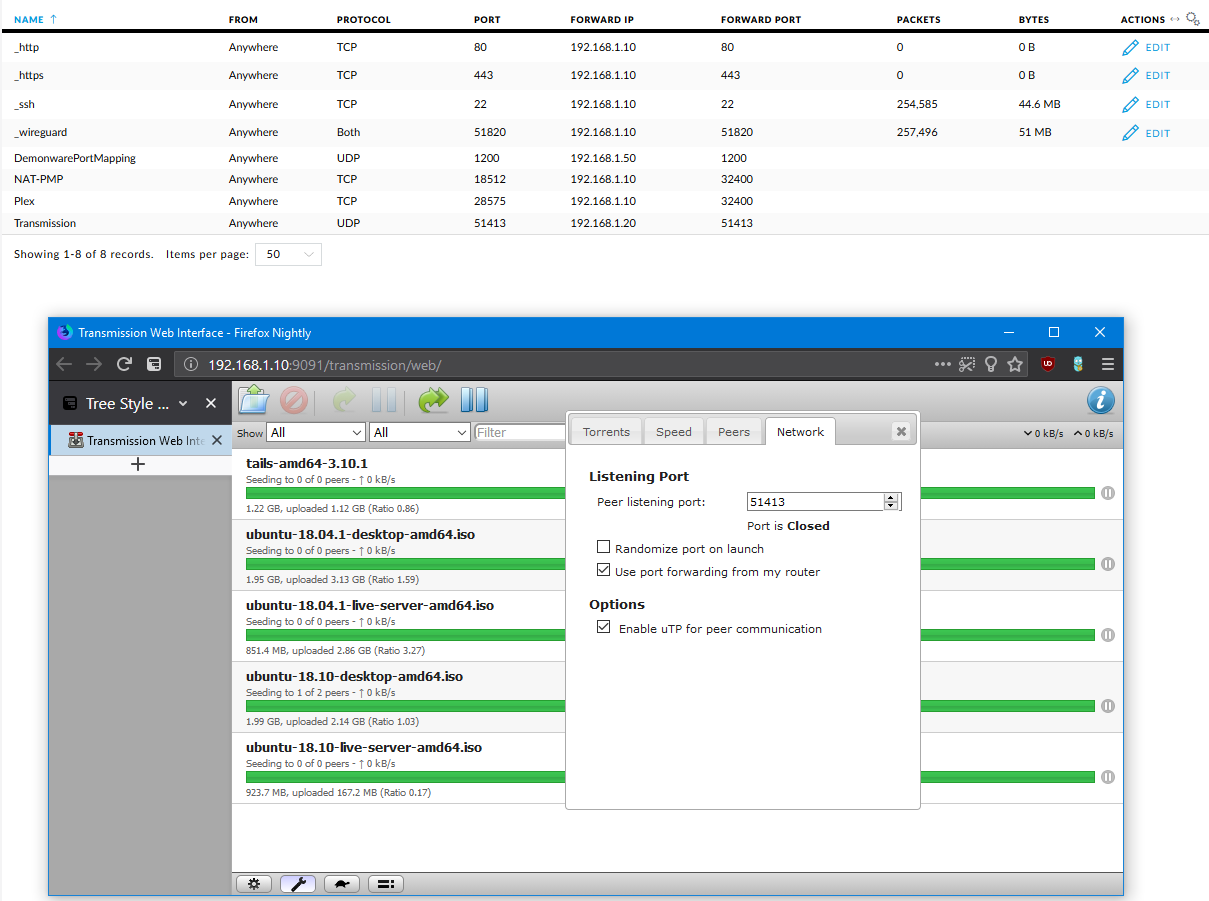This screenshot has height=901, width=1209.
Task: Click the Peer listening port field
Action: point(814,502)
